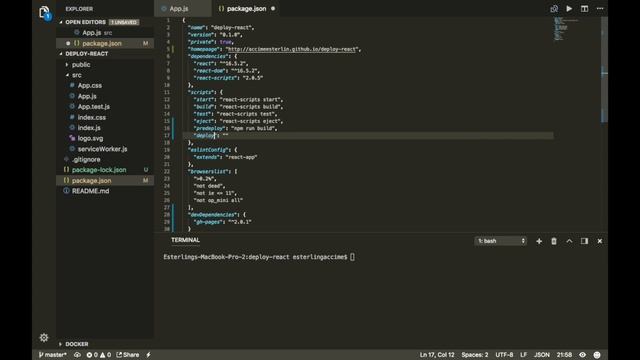
Task: Kill terminal with the trash icon
Action: (x=554, y=241)
